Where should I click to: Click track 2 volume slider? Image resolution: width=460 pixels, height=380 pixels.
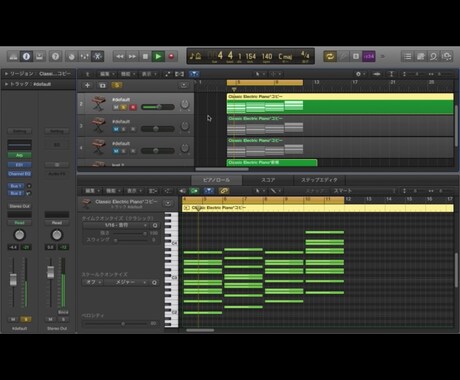[158, 107]
